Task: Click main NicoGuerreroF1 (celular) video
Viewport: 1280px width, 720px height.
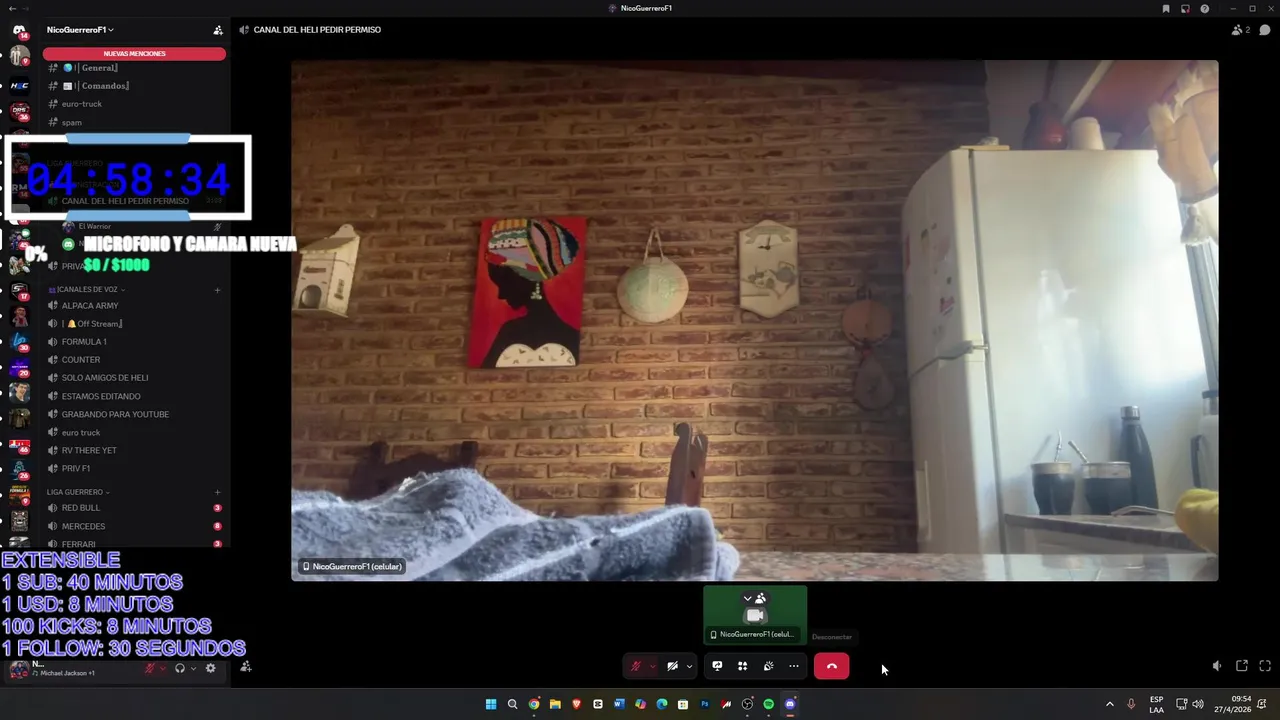Action: point(755,320)
